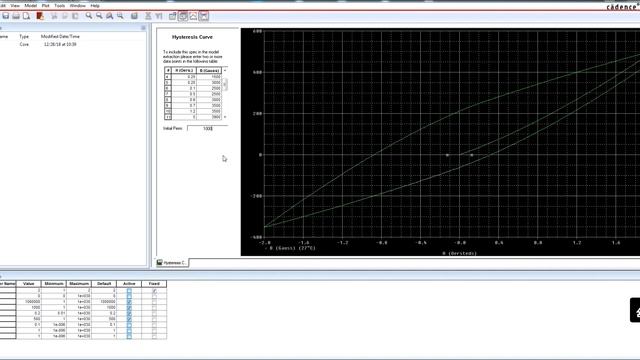
Task: Click the Zoom In magnifier icon
Action: 89,16
